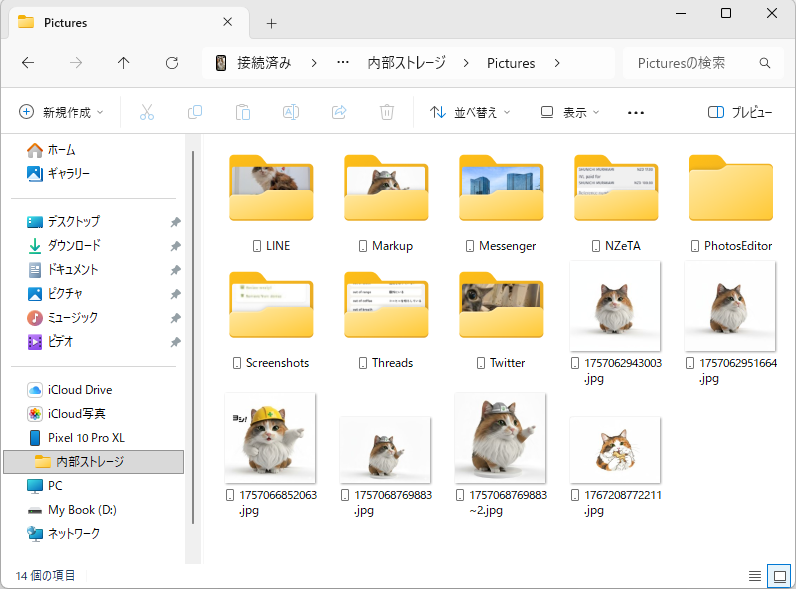Click the pin icon beside ピクチャ
The width and height of the screenshot is (796, 589).
click(175, 294)
